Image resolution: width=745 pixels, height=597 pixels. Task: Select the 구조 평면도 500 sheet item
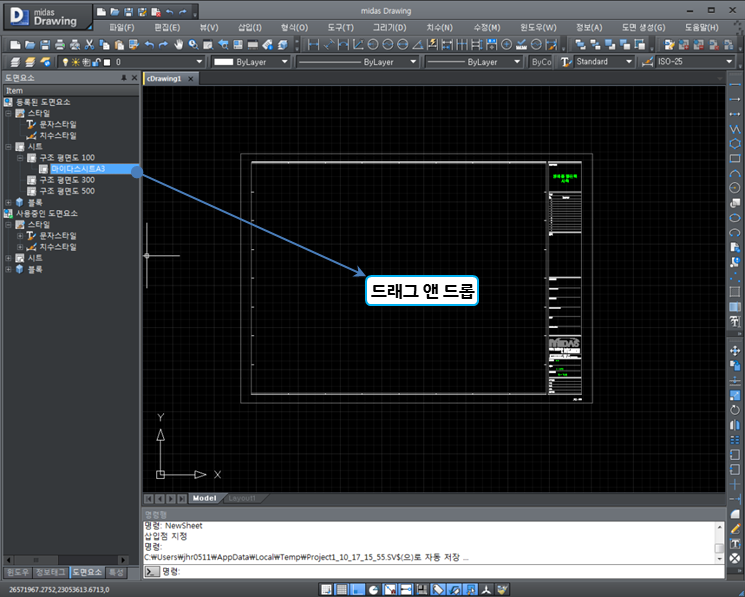[x=67, y=191]
